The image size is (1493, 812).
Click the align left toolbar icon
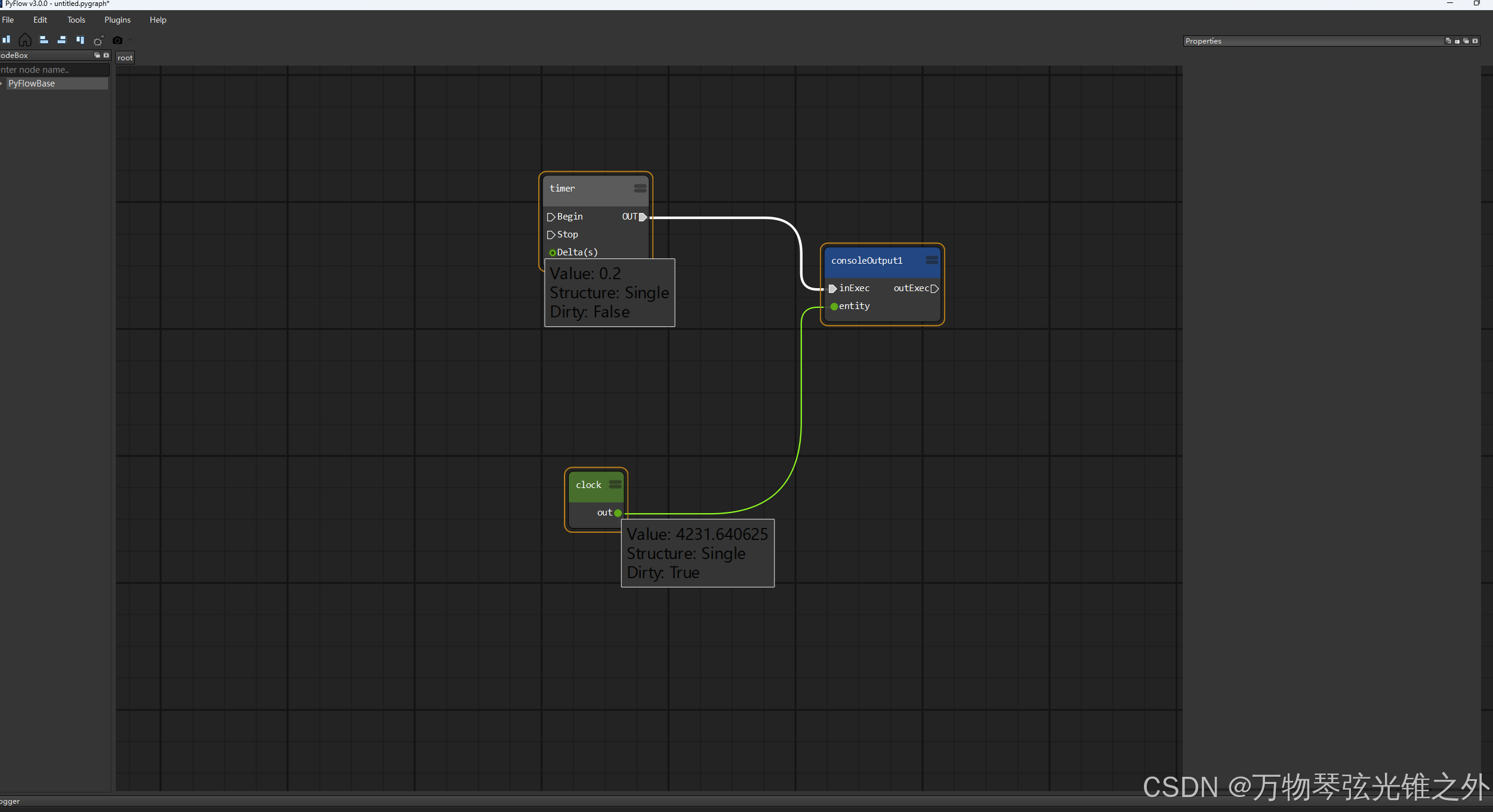(x=44, y=40)
